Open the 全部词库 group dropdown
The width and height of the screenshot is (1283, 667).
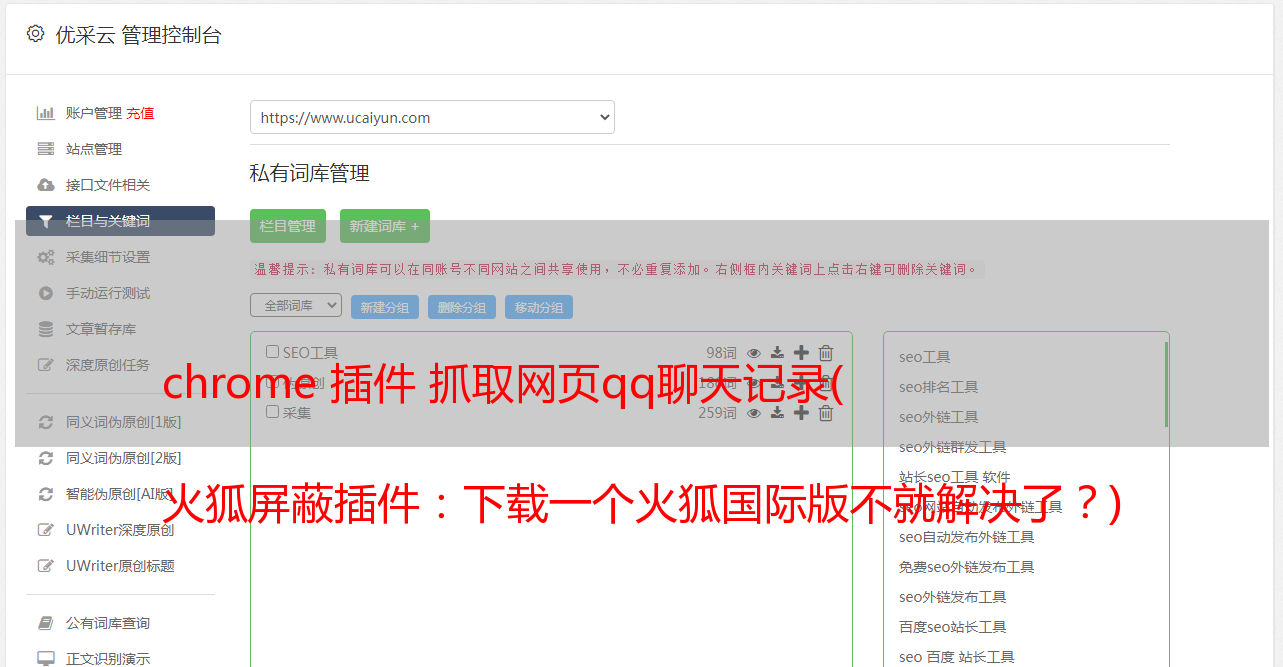(296, 305)
